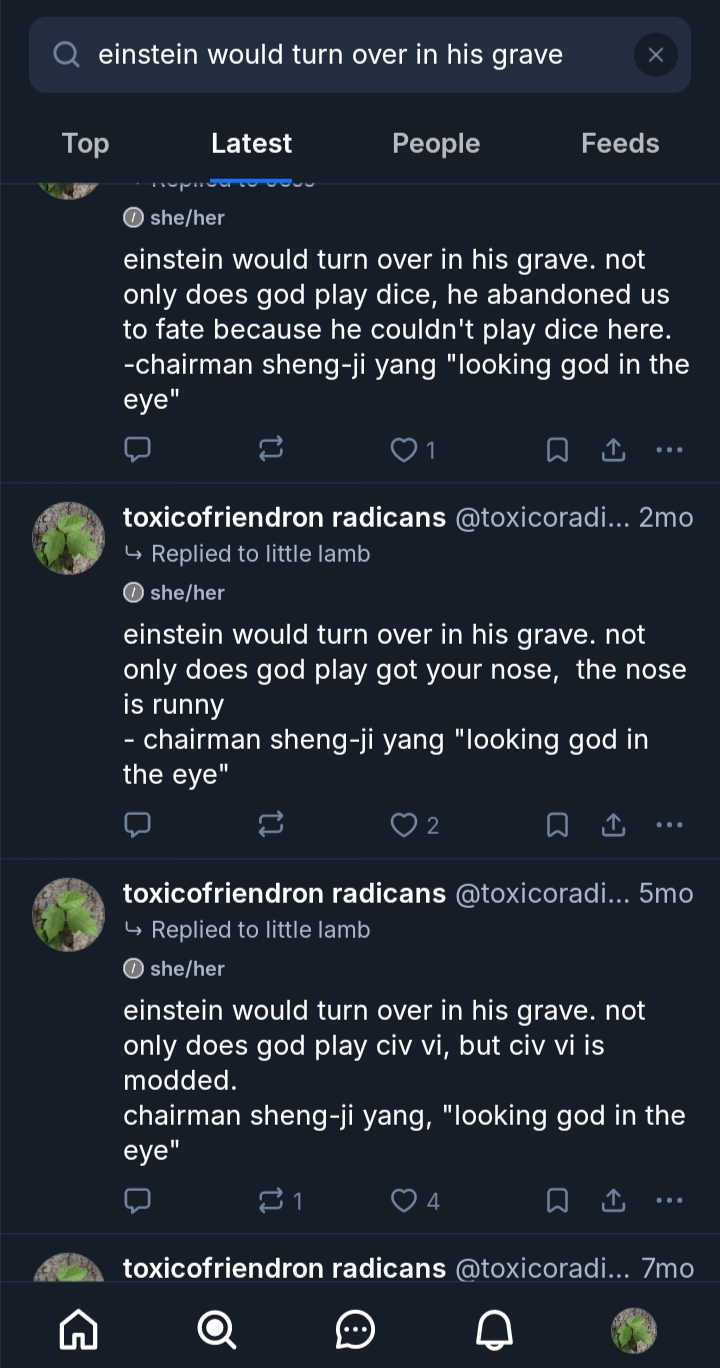Open the Chat messages icon
The height and width of the screenshot is (1368, 720).
pos(355,1330)
